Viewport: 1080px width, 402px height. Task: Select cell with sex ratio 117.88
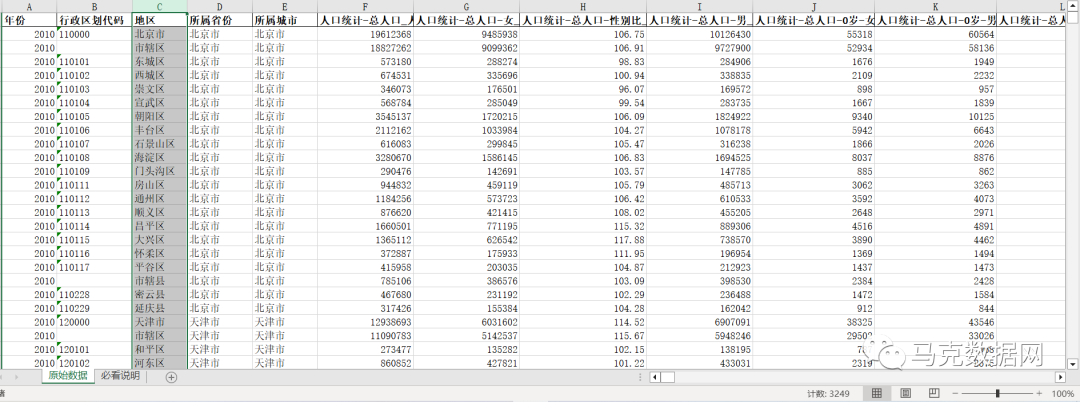point(583,240)
